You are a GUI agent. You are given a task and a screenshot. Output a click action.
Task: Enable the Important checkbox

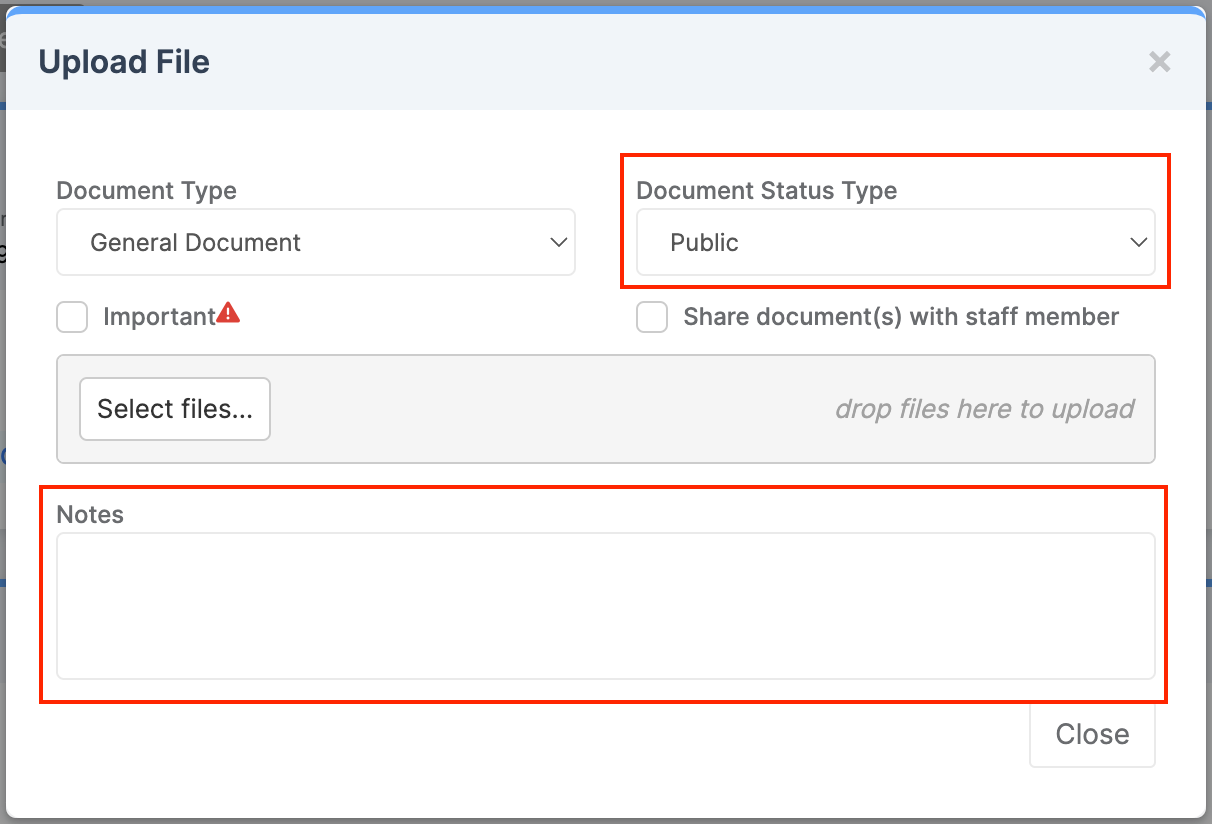coord(71,316)
